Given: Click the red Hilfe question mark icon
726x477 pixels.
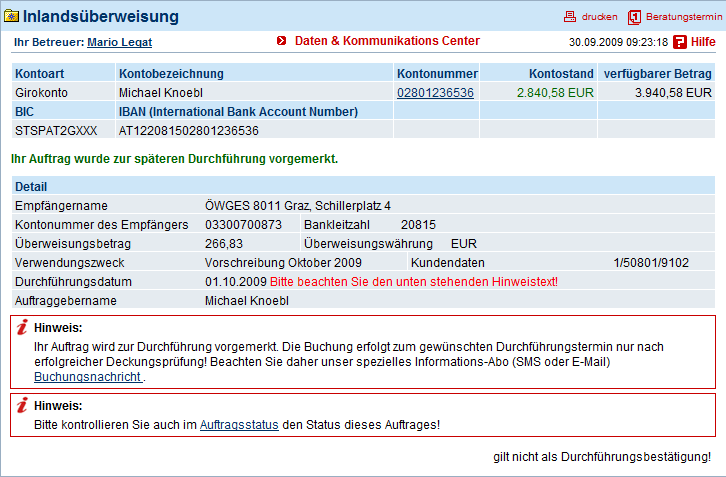Looking at the screenshot, I should pyautogui.click(x=680, y=42).
